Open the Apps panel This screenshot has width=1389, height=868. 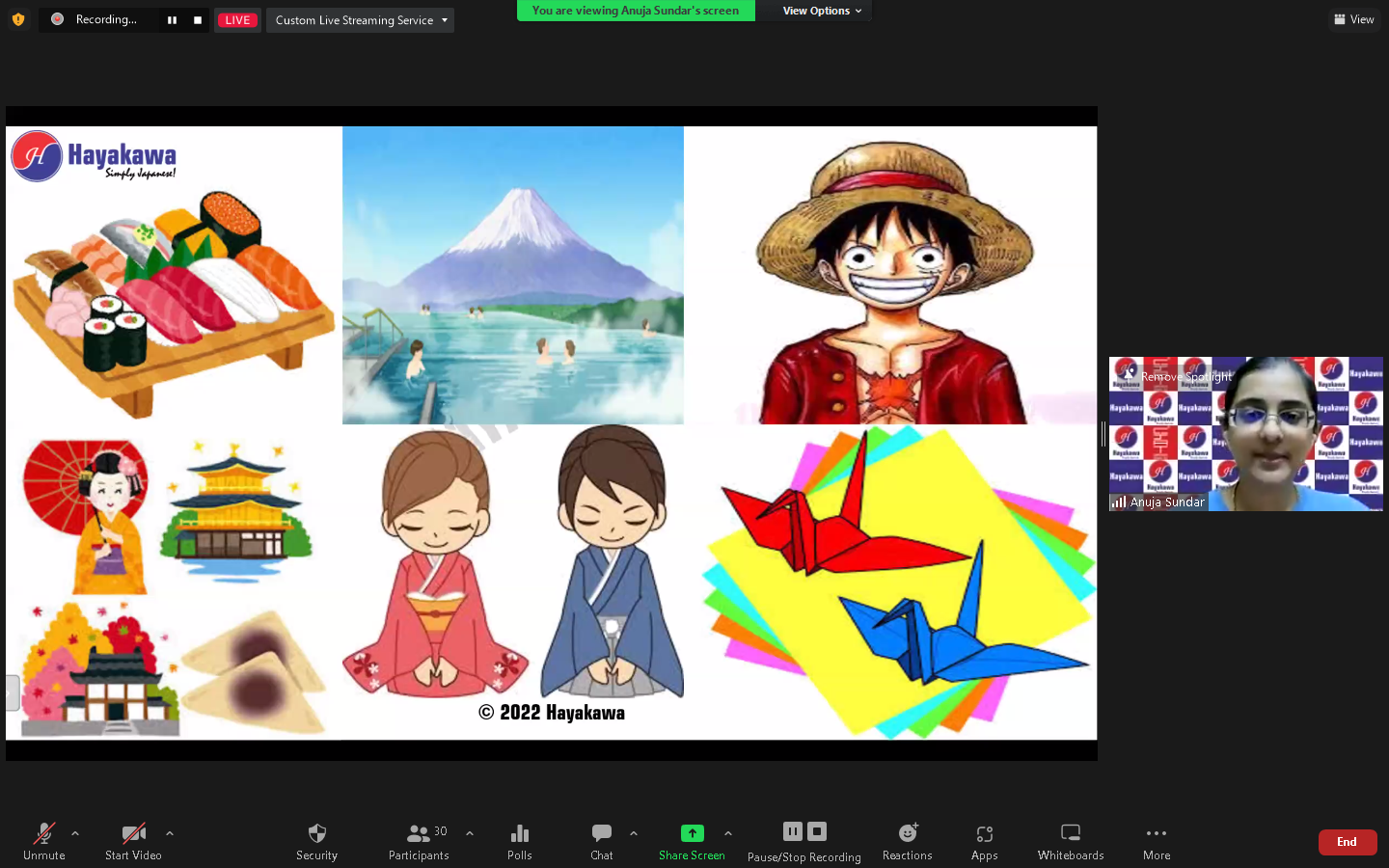[985, 841]
